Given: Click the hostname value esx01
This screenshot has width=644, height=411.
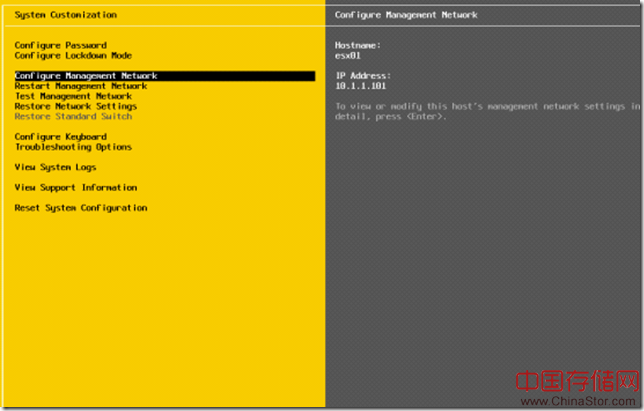Looking at the screenshot, I should coord(348,55).
